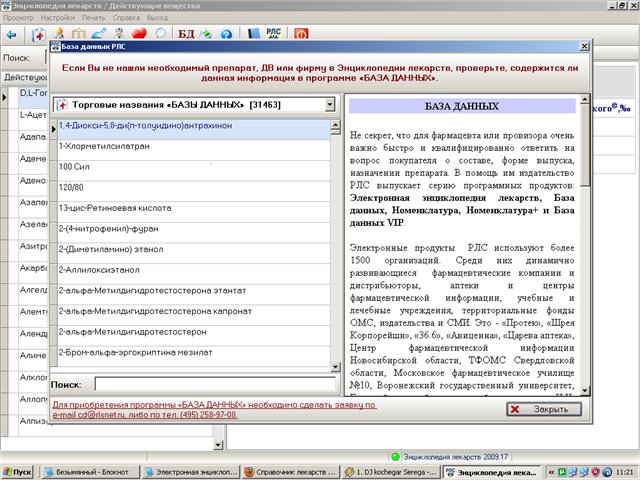This screenshot has height=480, width=640.
Task: Click the Пуск start button
Action: click(17, 470)
